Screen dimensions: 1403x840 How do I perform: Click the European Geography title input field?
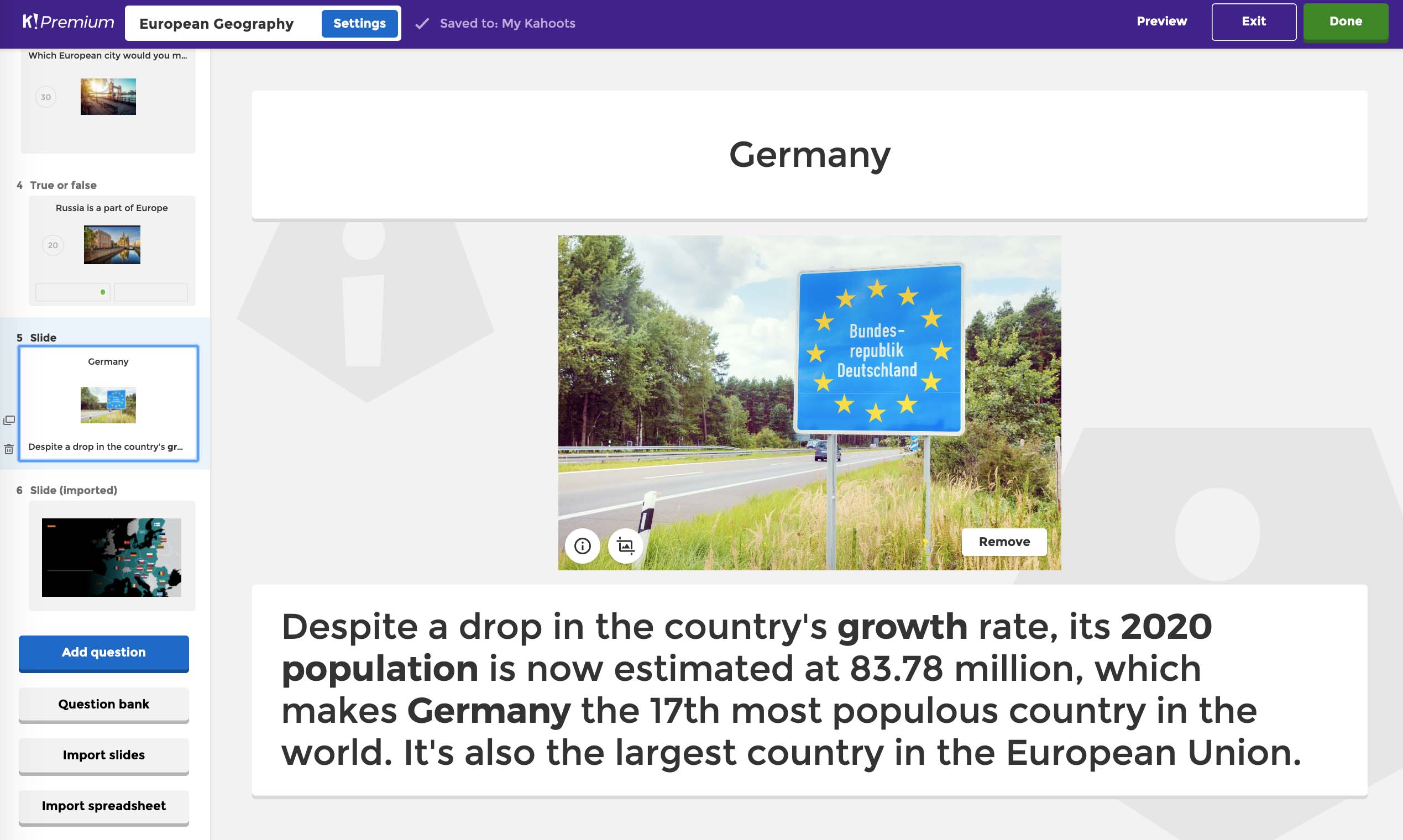(x=216, y=23)
